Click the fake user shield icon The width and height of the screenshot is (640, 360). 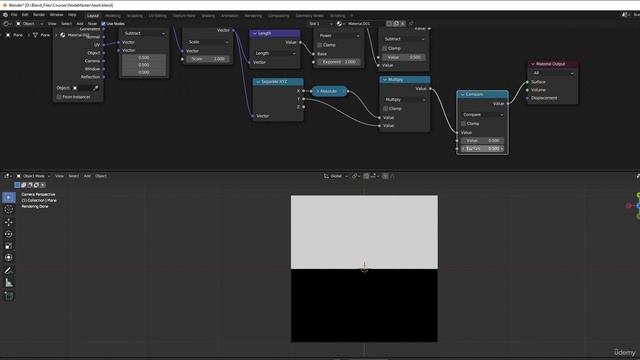(x=389, y=24)
